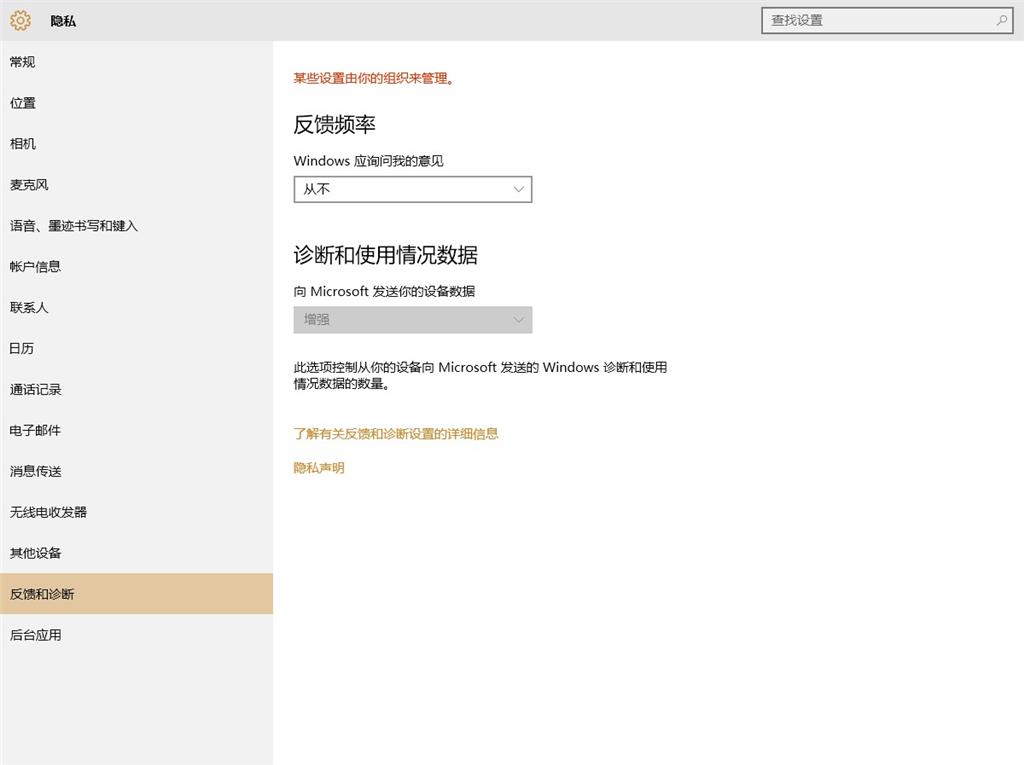Select the highlighted 反馈和诊断 item
Image resolution: width=1024 pixels, height=765 pixels.
click(136, 594)
